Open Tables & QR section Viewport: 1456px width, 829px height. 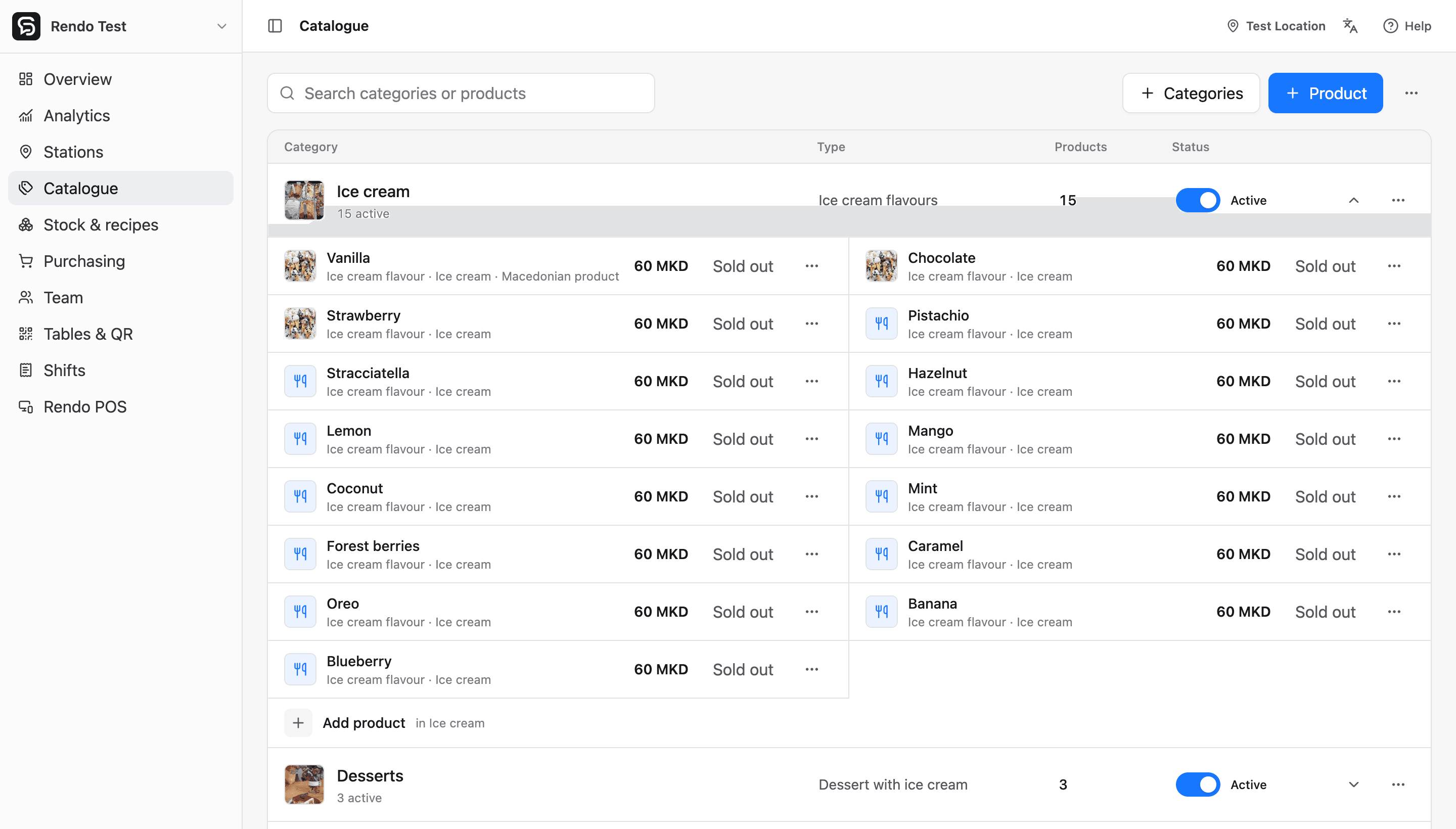[x=121, y=334]
